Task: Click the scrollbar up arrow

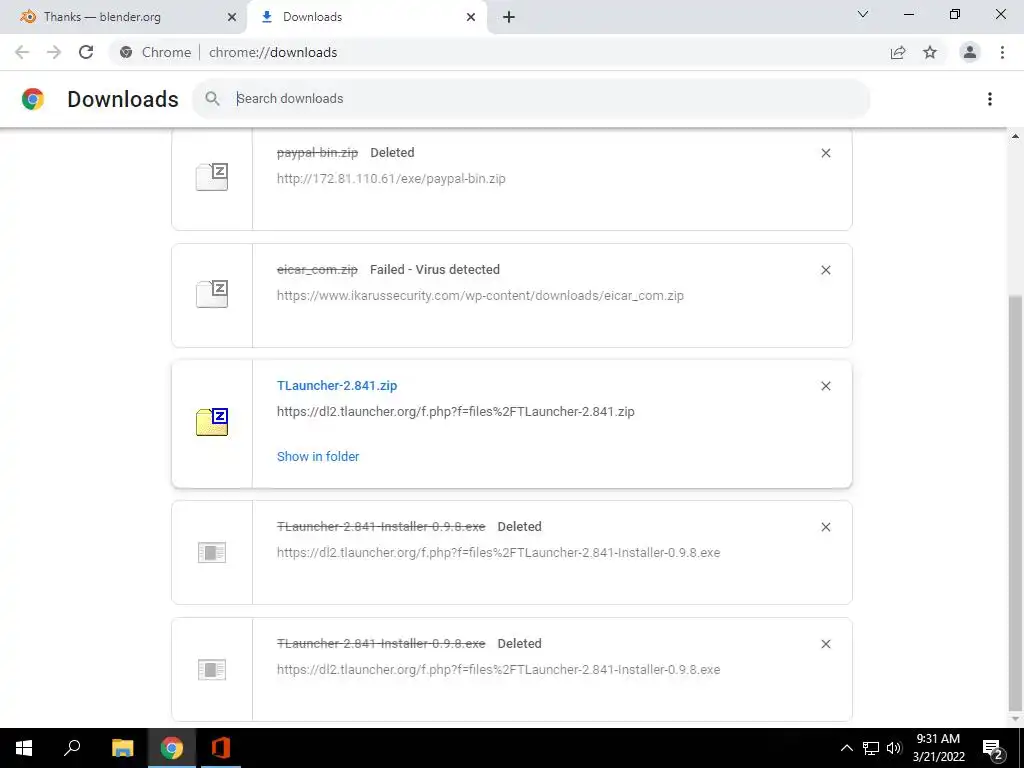Action: click(1015, 136)
